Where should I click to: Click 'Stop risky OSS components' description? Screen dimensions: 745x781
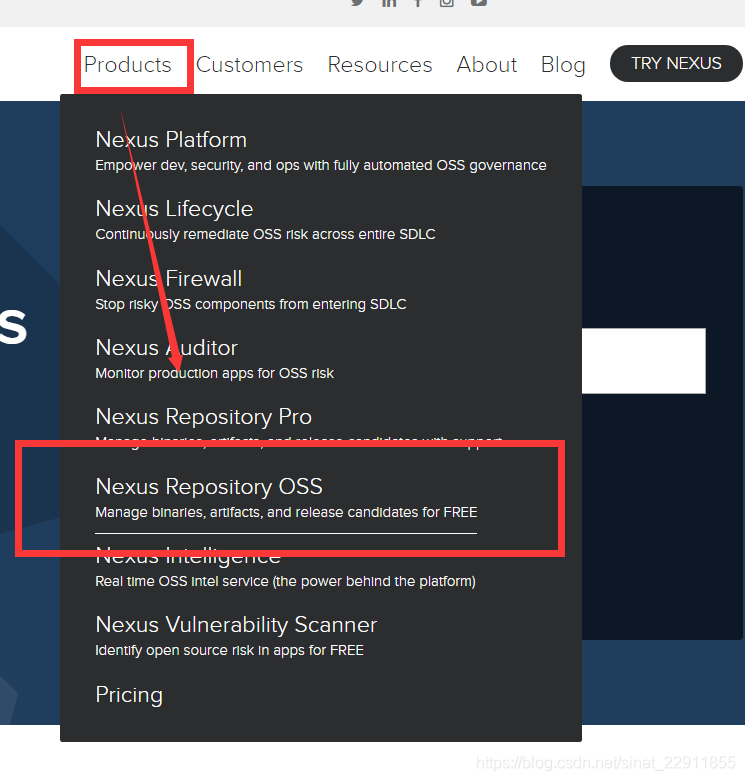pos(251,304)
